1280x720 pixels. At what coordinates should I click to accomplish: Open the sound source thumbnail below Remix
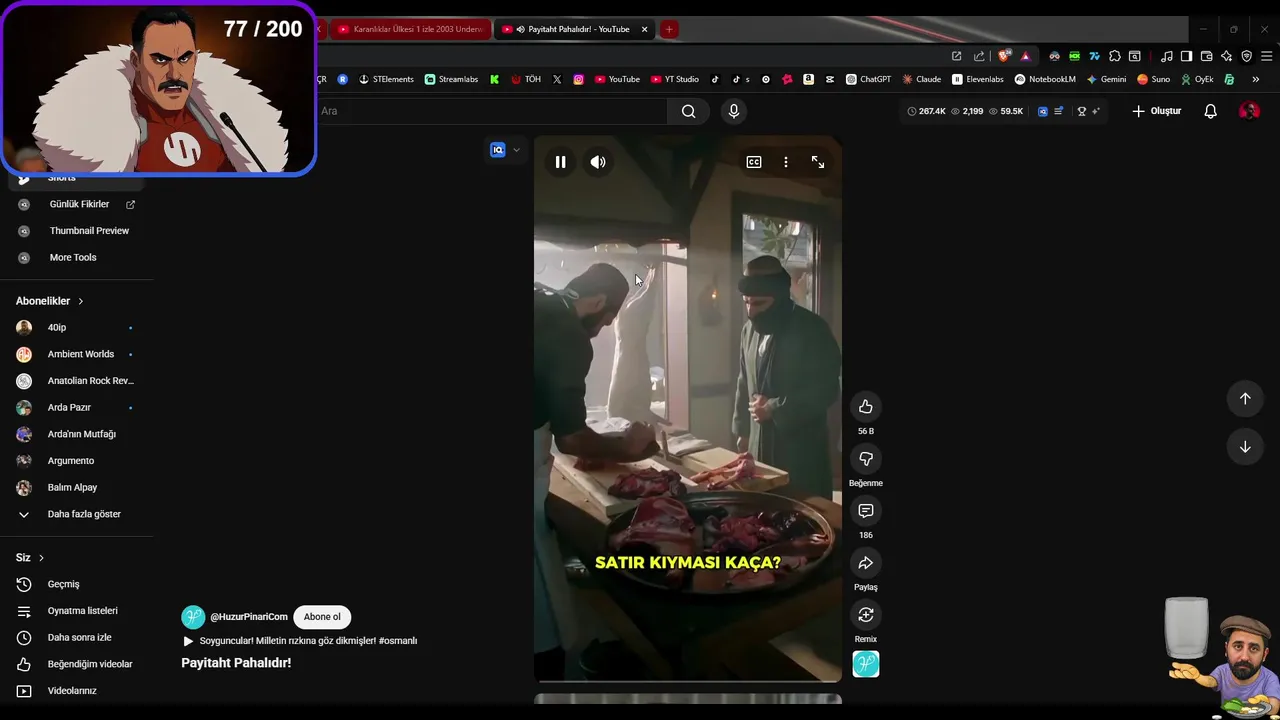tap(866, 664)
